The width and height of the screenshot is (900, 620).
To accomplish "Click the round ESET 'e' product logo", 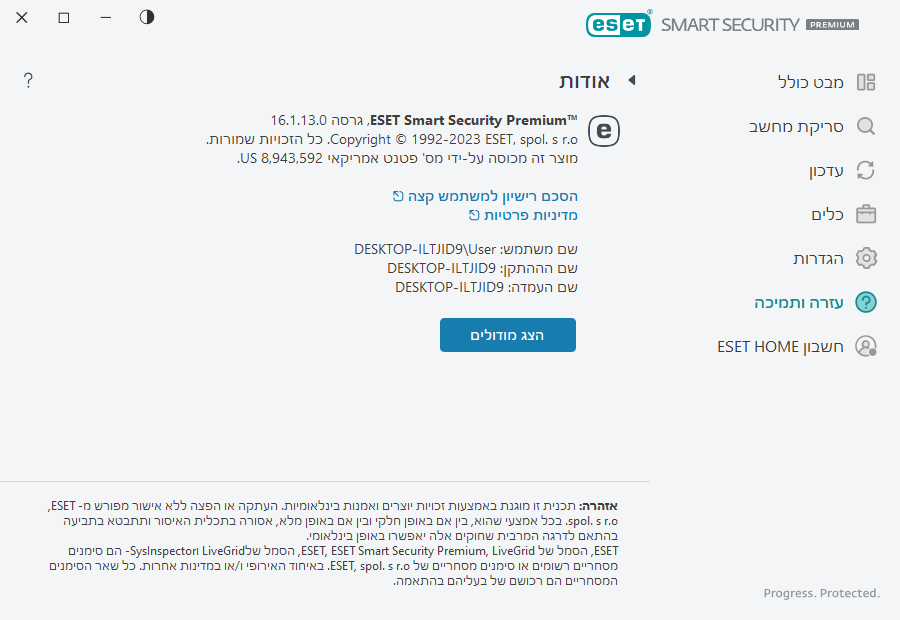I will (604, 131).
